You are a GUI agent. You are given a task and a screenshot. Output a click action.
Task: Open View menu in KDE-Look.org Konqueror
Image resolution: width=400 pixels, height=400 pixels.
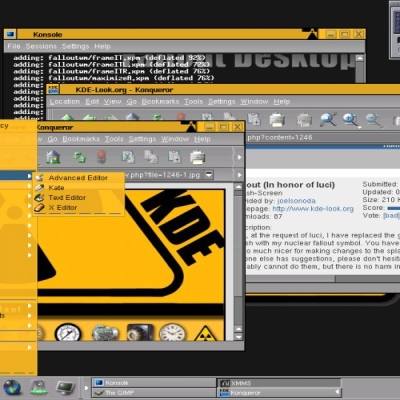112,101
